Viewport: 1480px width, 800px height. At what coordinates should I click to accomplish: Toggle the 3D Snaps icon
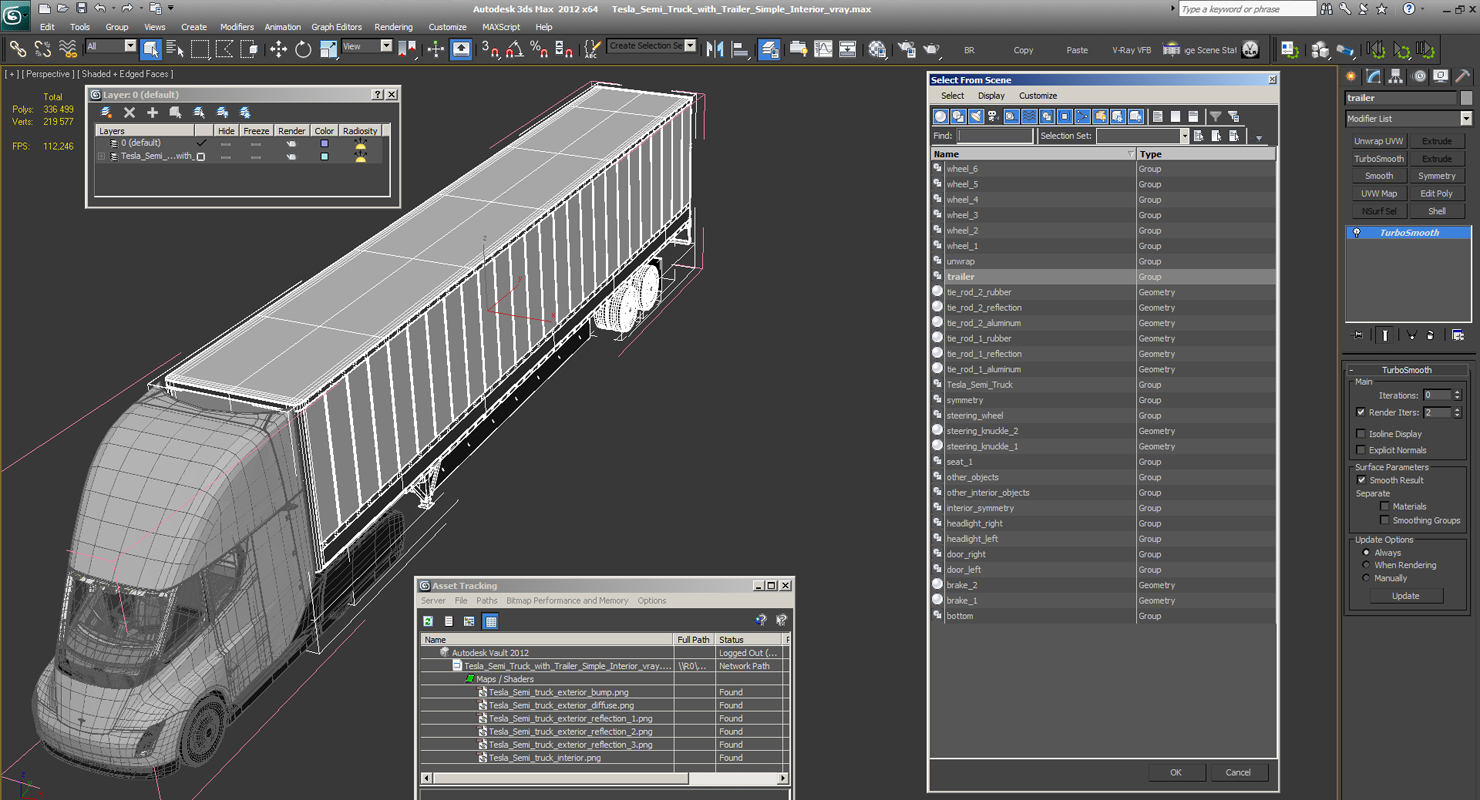(490, 48)
